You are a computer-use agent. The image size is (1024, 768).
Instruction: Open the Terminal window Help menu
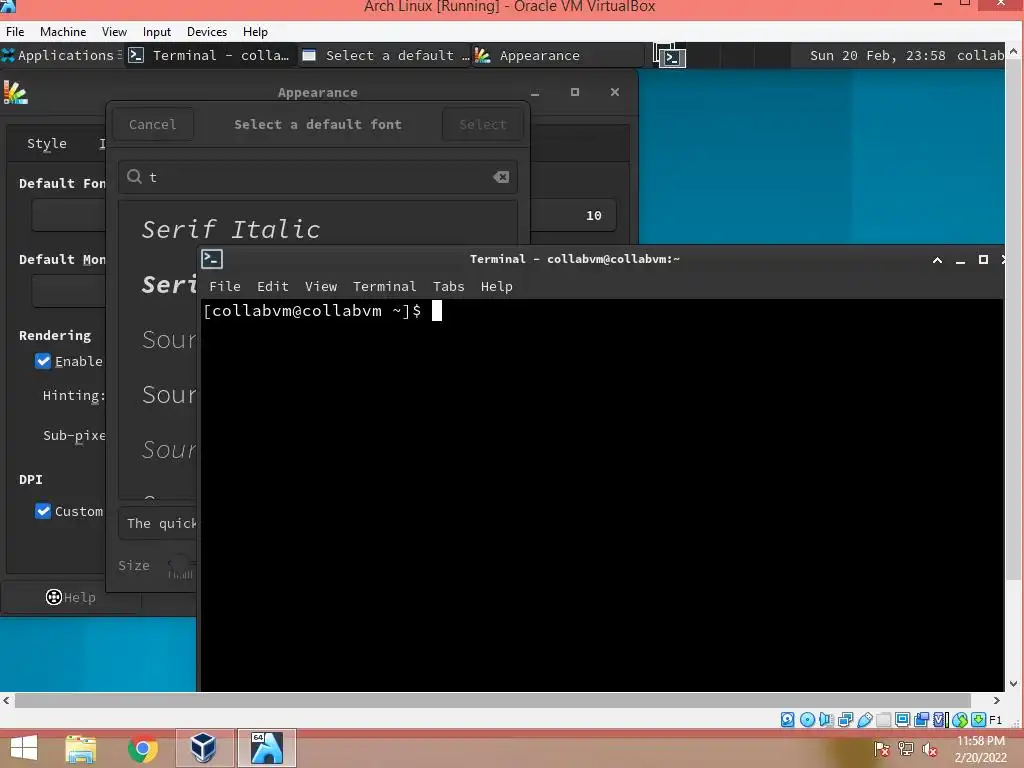496,286
